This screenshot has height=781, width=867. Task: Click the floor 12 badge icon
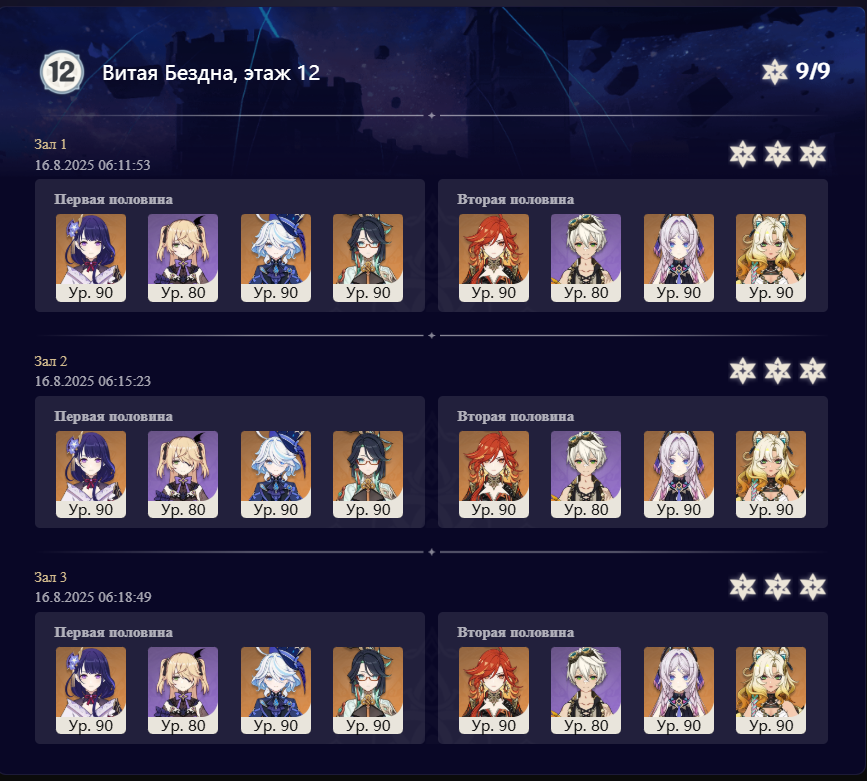coord(62,72)
